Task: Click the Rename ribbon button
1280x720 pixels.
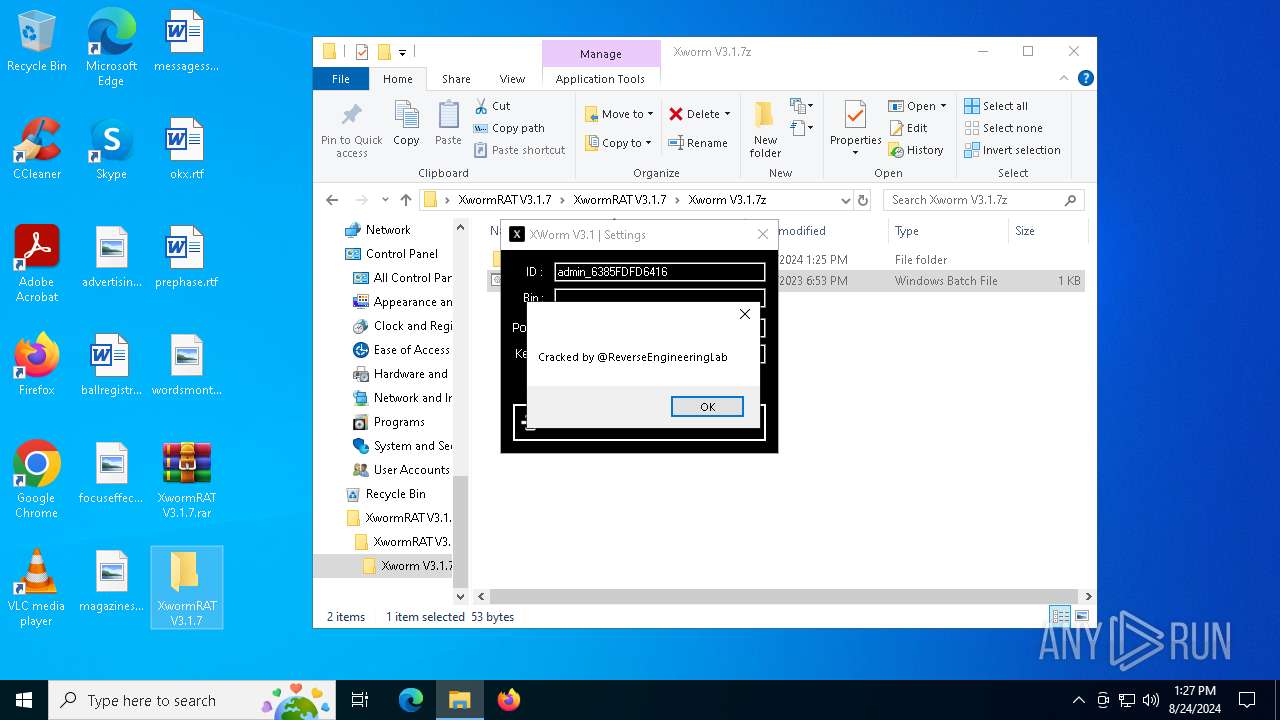Action: 699,143
